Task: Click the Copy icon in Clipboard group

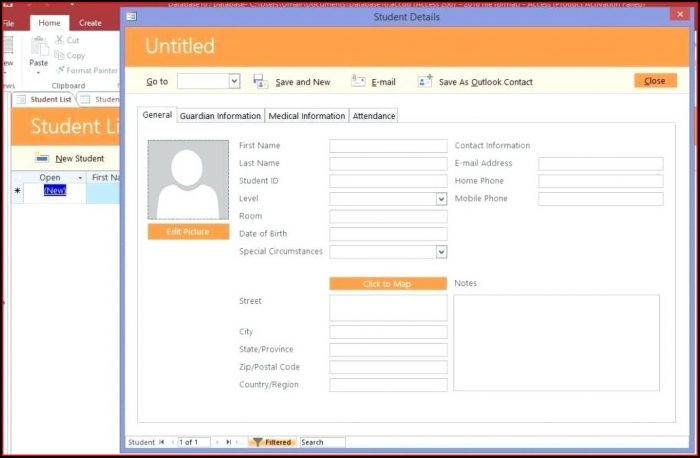Action: (x=59, y=55)
